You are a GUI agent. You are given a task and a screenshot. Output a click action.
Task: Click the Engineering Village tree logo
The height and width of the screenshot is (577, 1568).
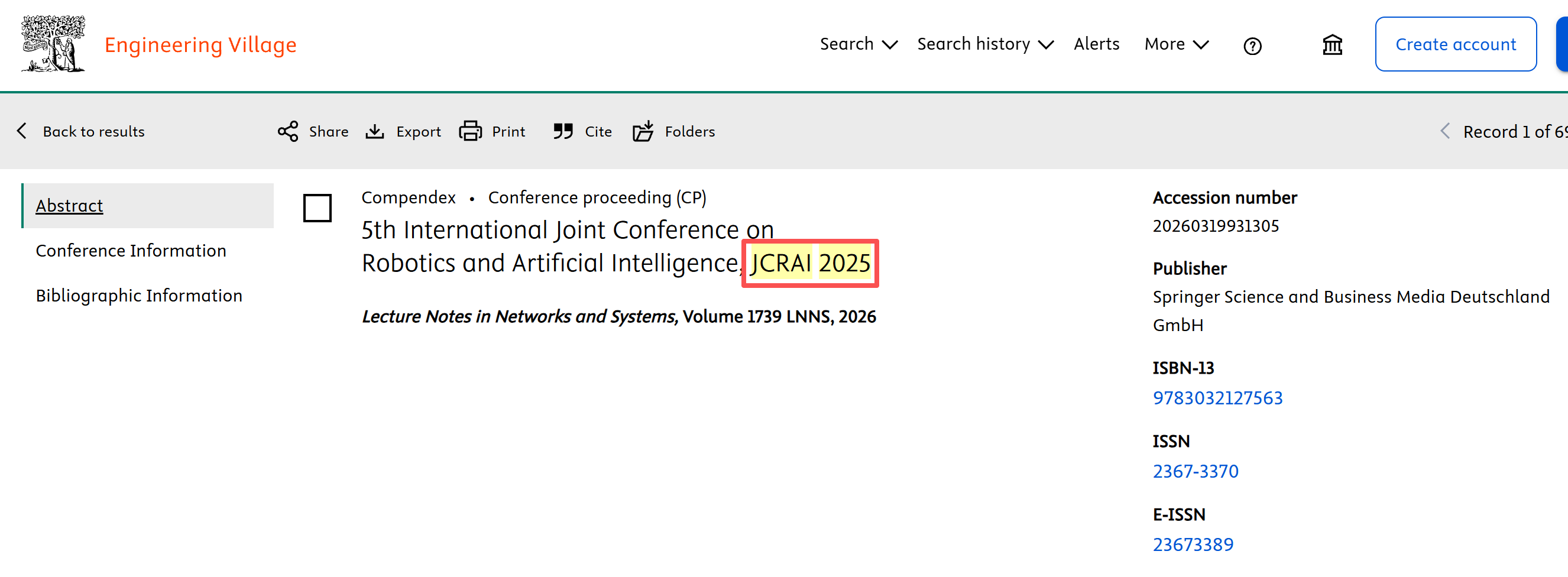(53, 44)
